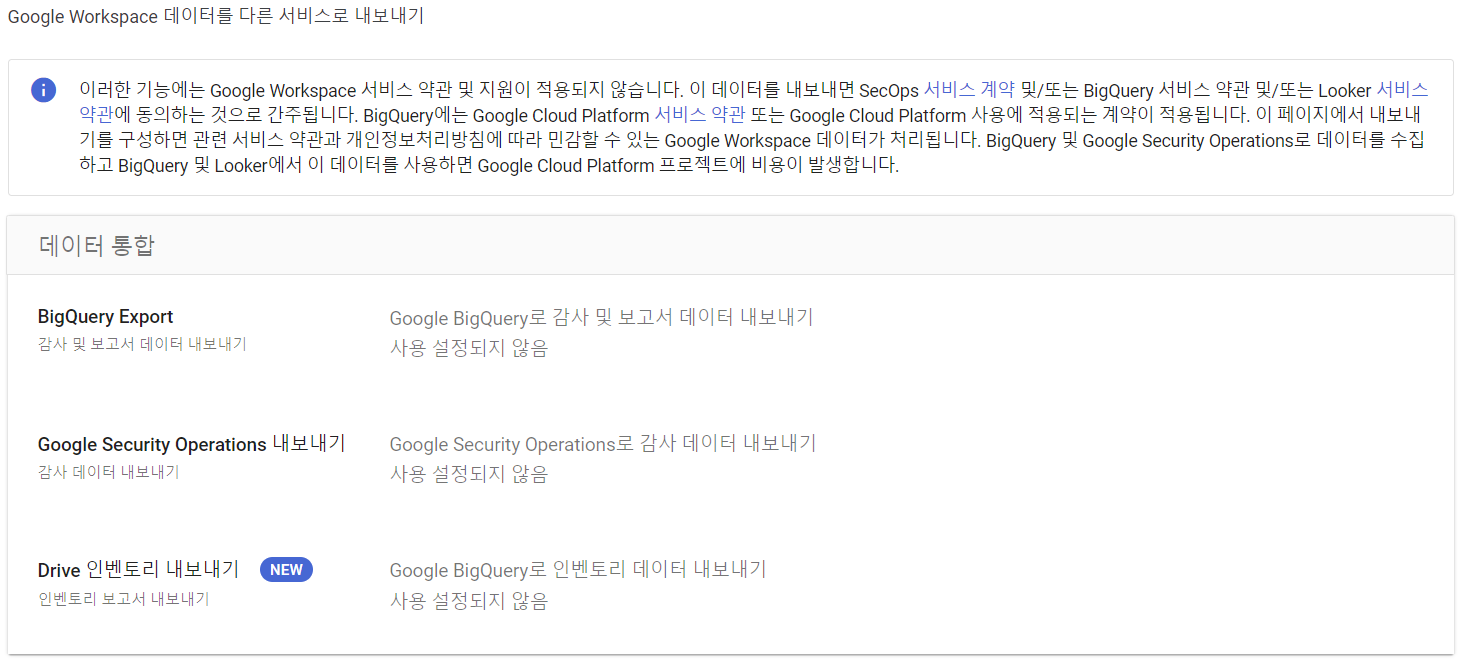Click 인벤토리 보고서 내보내기 subtitle under Drive
Viewport: 1462px width, 672px height.
[124, 599]
